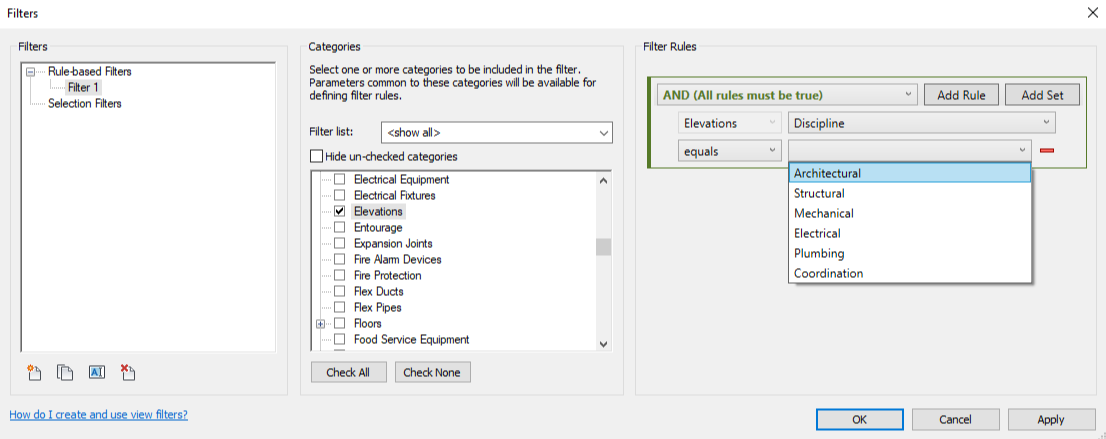1106x439 pixels.
Task: Click the Delete filter icon
Action: (127, 373)
